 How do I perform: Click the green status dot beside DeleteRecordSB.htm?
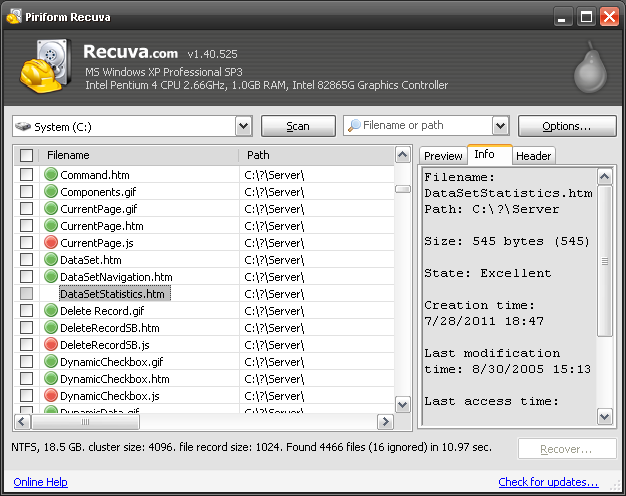[51, 327]
